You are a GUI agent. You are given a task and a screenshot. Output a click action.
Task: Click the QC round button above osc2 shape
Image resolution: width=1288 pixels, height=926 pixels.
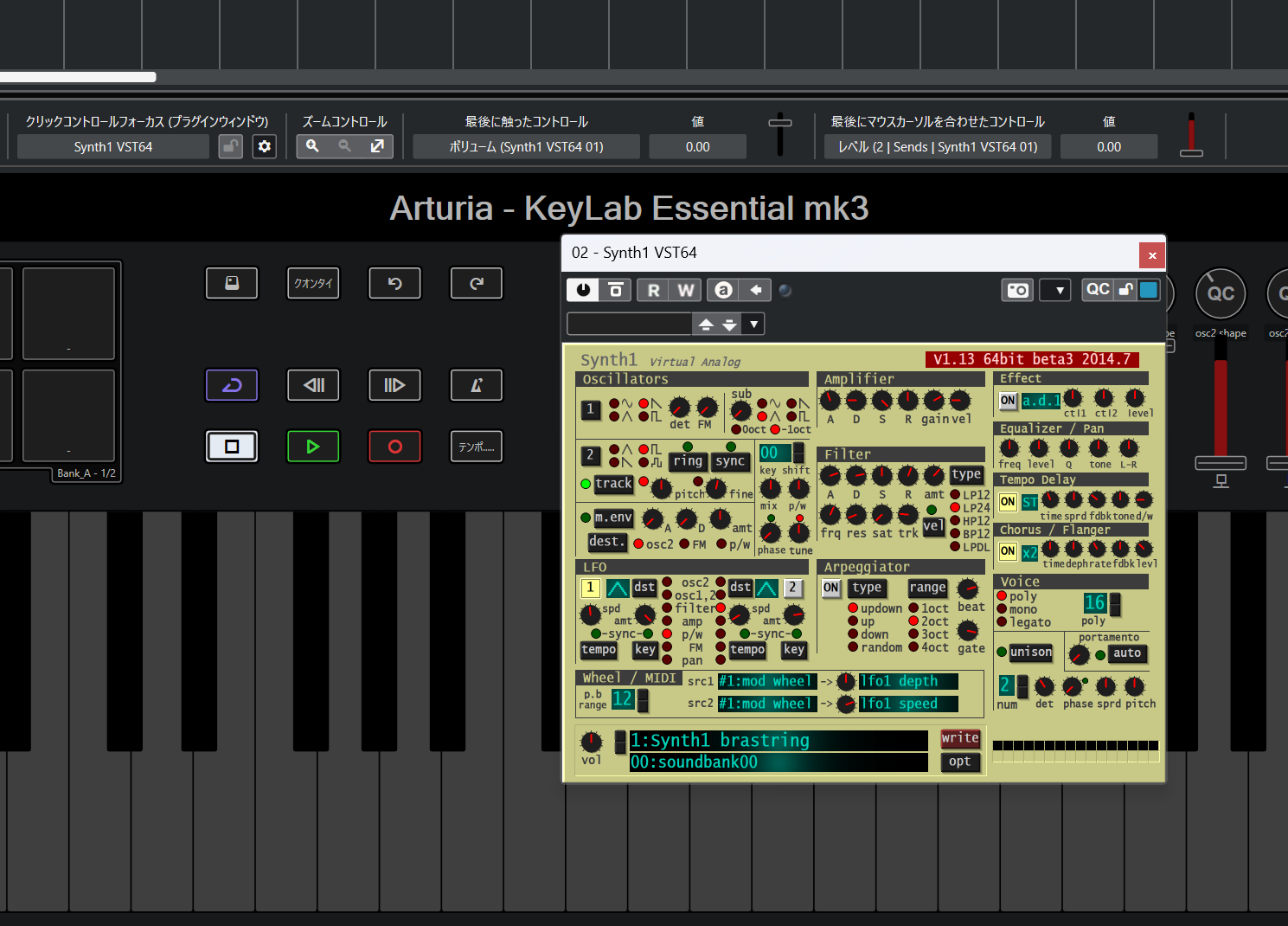click(1221, 293)
